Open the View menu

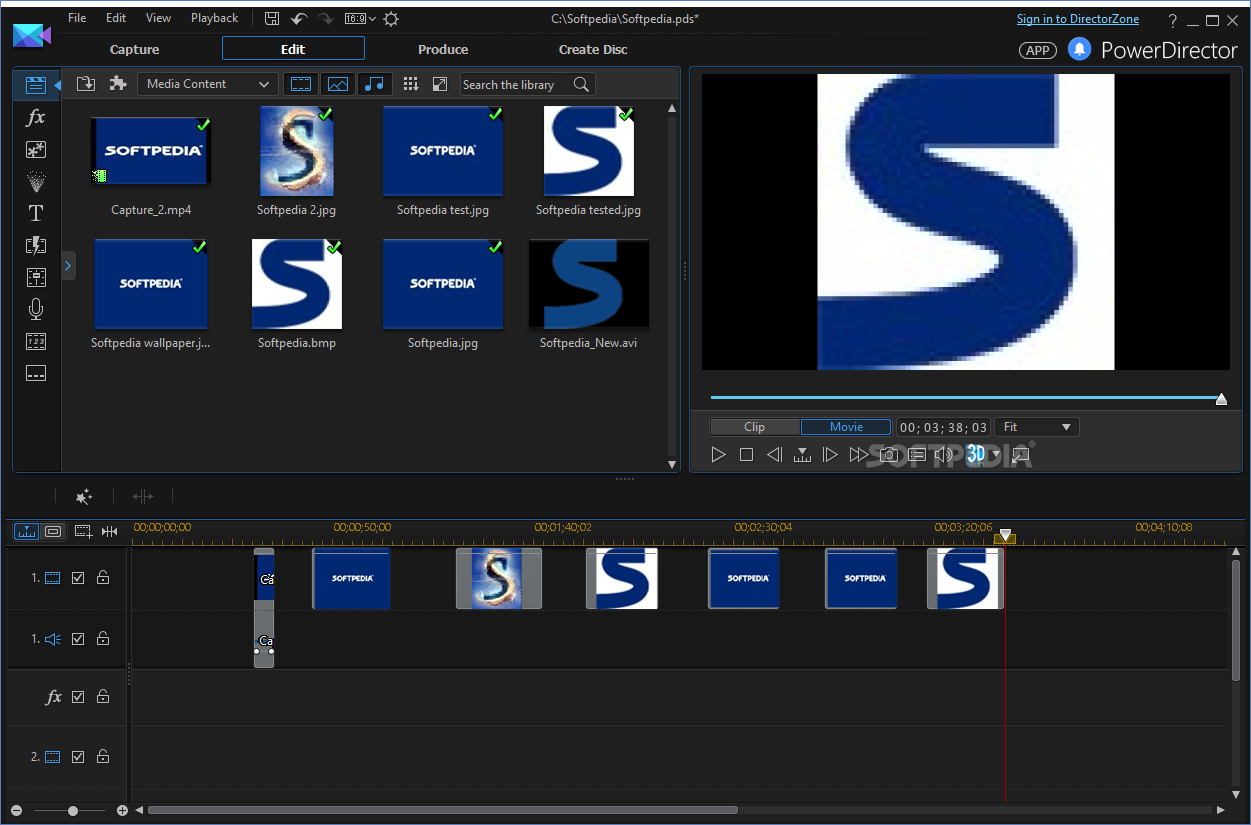[x=158, y=18]
